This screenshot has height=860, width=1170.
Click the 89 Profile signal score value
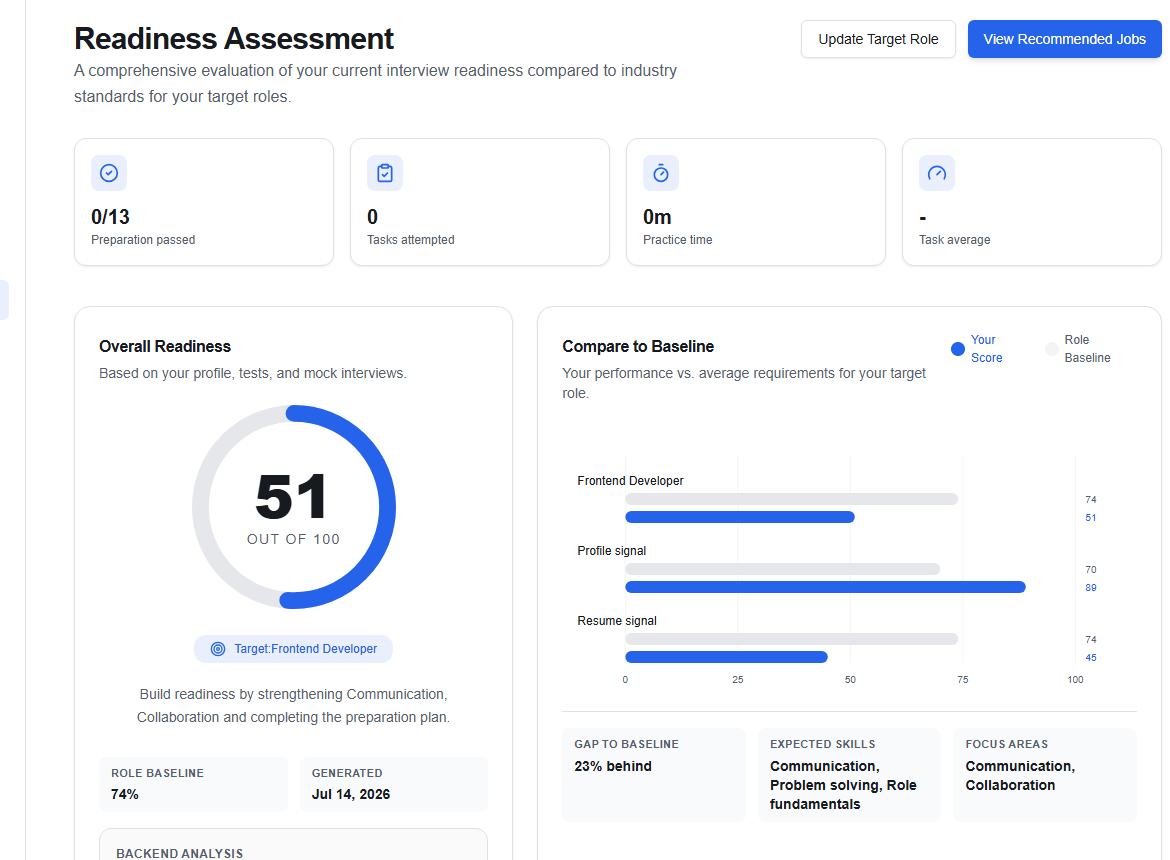point(1091,588)
